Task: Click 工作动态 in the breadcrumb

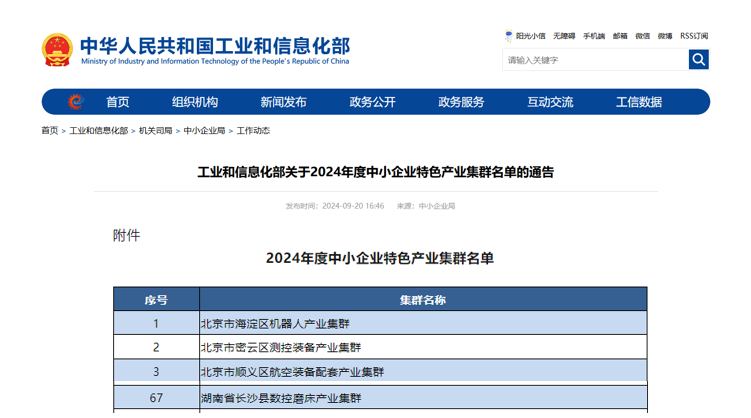Action: [x=253, y=131]
